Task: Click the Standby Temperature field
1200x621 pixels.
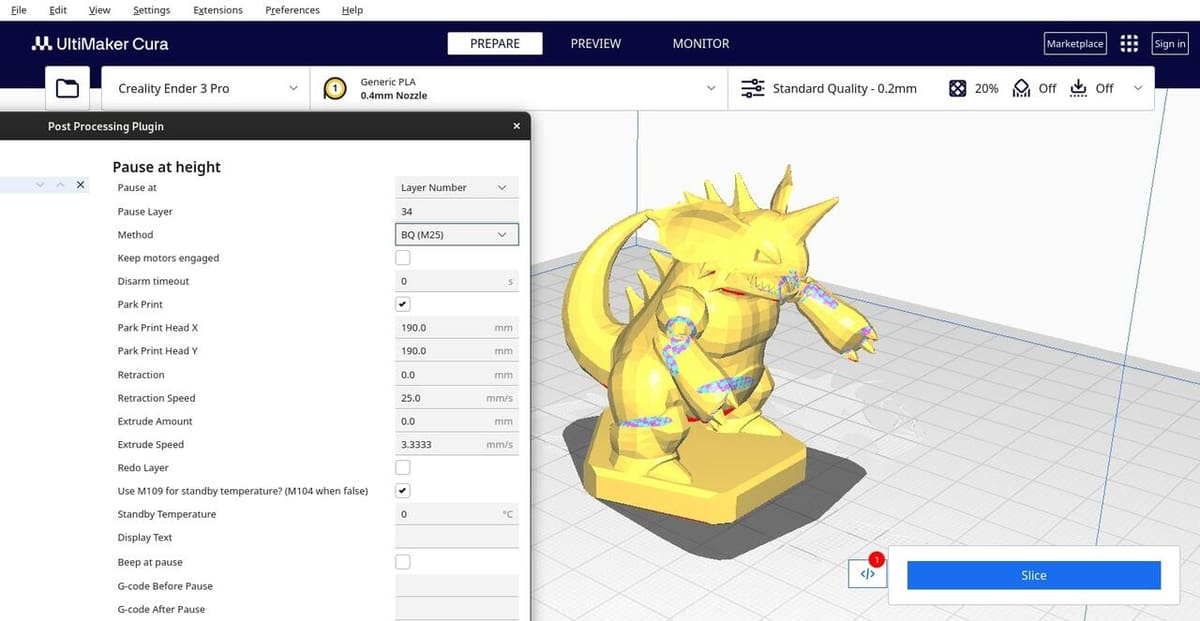Action: coord(457,515)
